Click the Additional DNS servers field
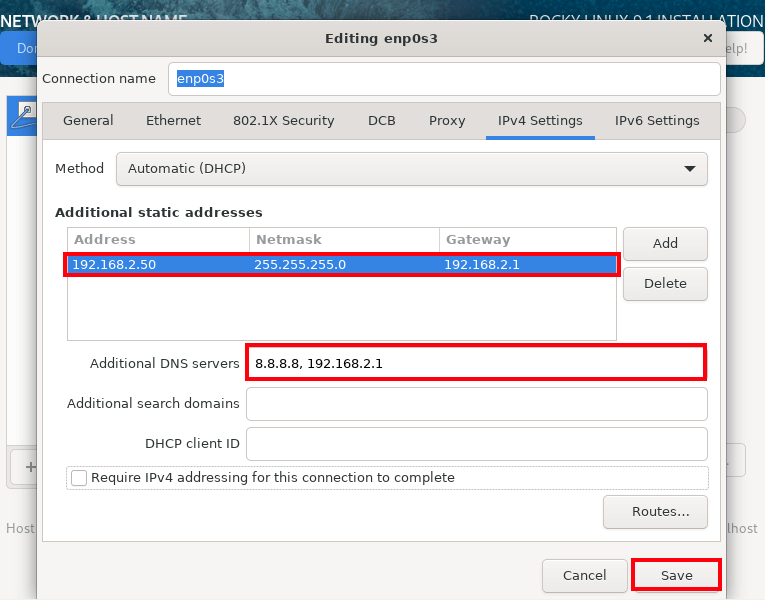 click(476, 363)
